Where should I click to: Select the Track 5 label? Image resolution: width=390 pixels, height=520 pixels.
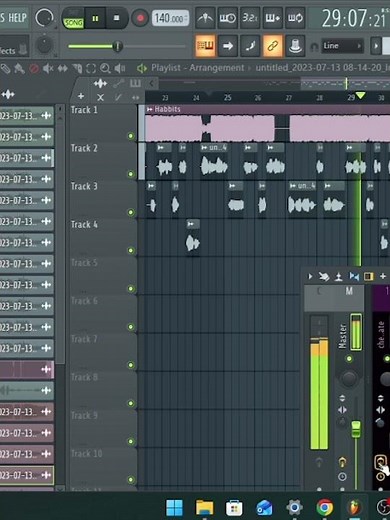[84, 263]
